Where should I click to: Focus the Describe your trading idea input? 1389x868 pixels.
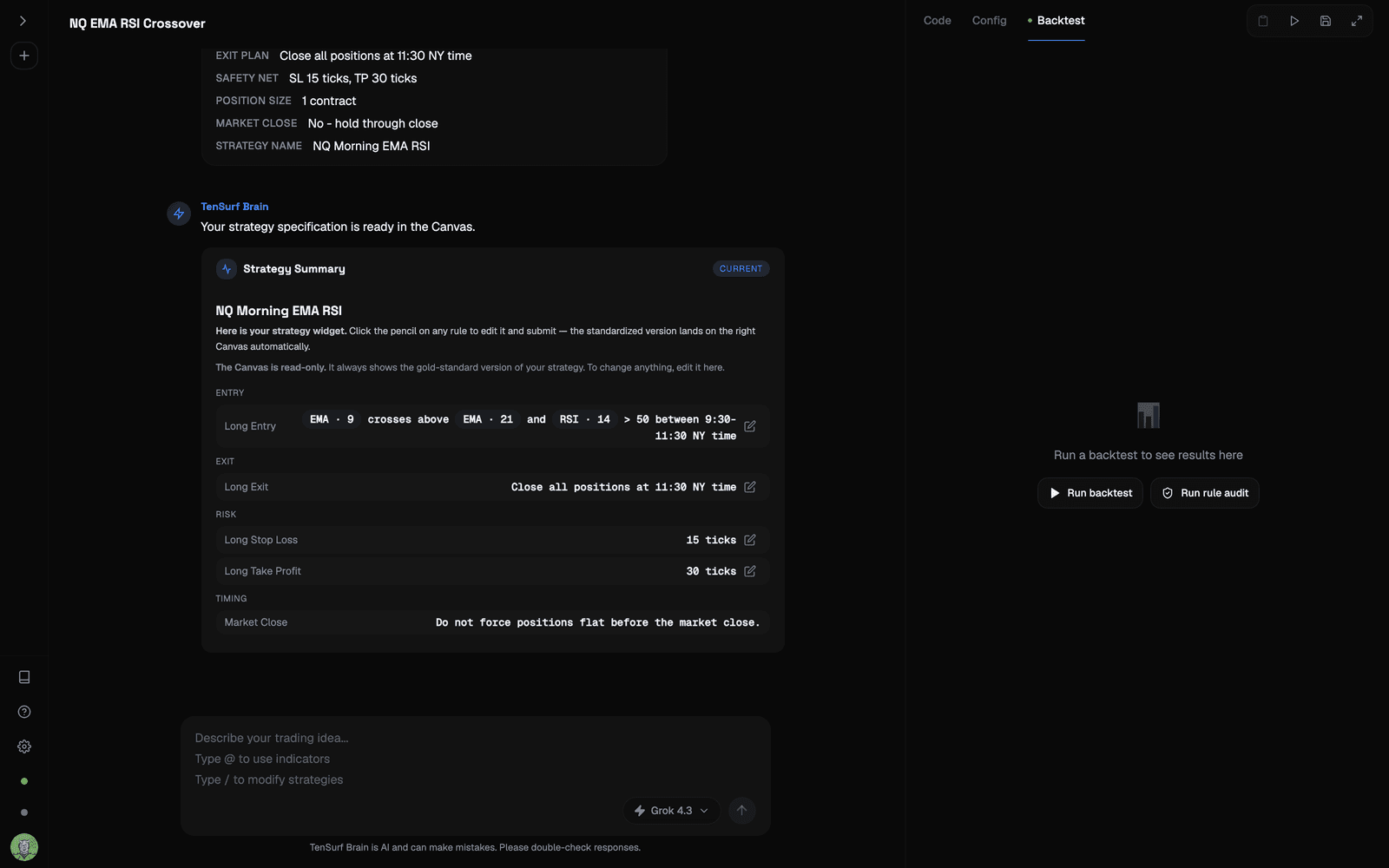[x=475, y=759]
